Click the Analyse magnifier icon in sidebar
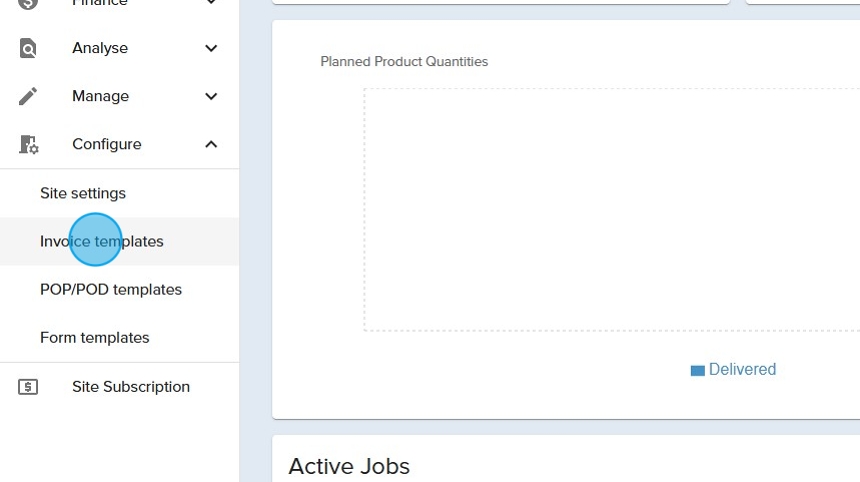860x482 pixels. pyautogui.click(x=28, y=48)
